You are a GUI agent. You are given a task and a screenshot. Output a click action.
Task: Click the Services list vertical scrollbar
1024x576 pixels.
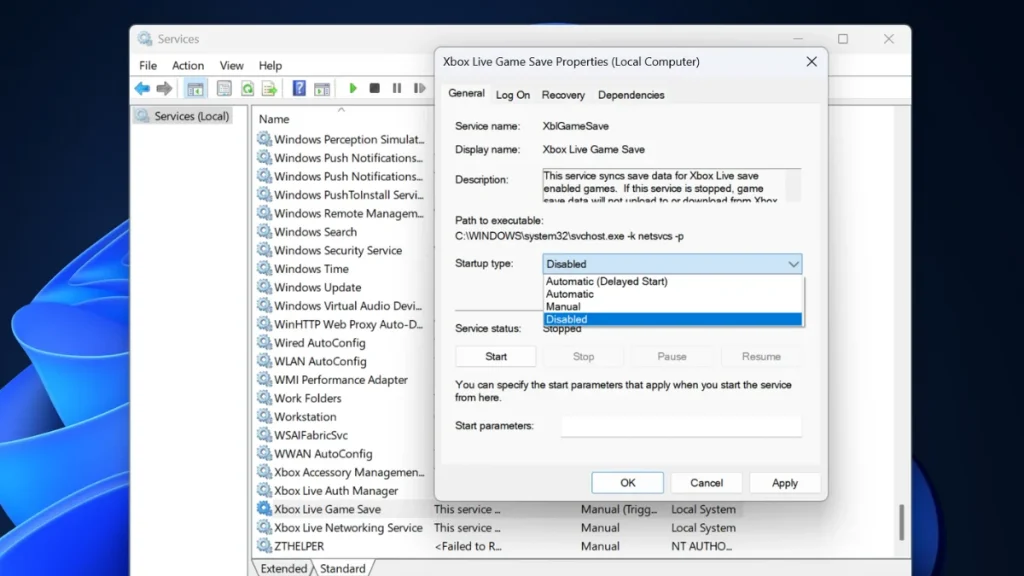(901, 522)
